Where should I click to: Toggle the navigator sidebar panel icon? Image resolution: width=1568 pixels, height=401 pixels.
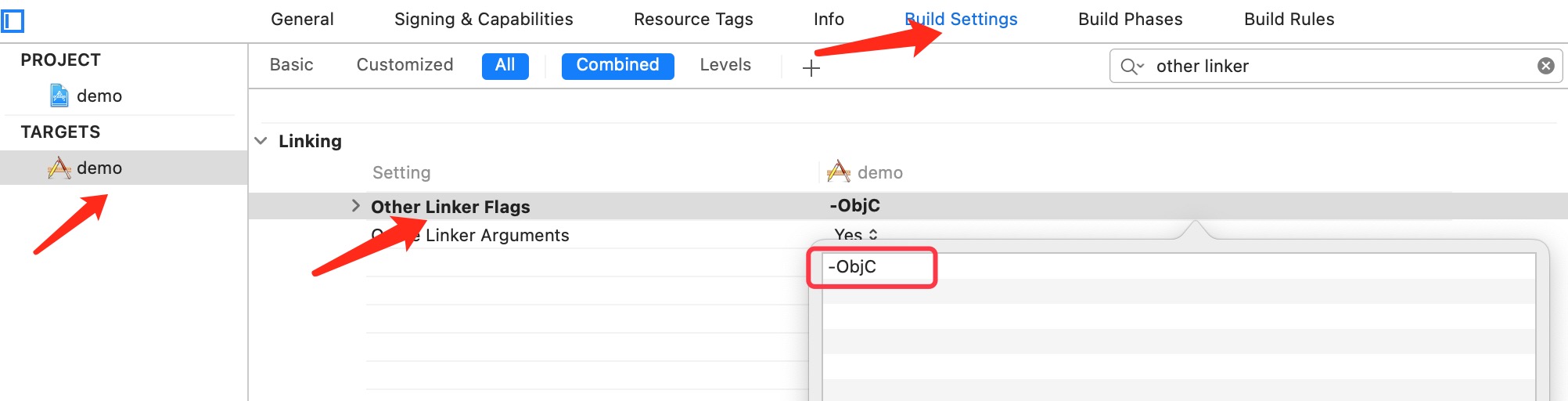coord(13,20)
